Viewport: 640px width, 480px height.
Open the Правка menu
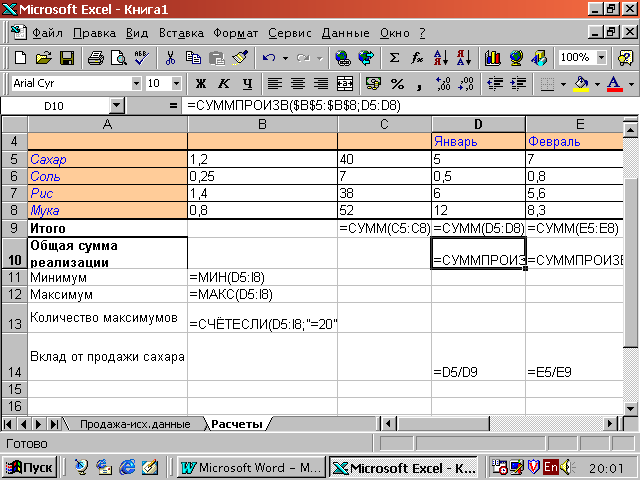click(x=94, y=33)
